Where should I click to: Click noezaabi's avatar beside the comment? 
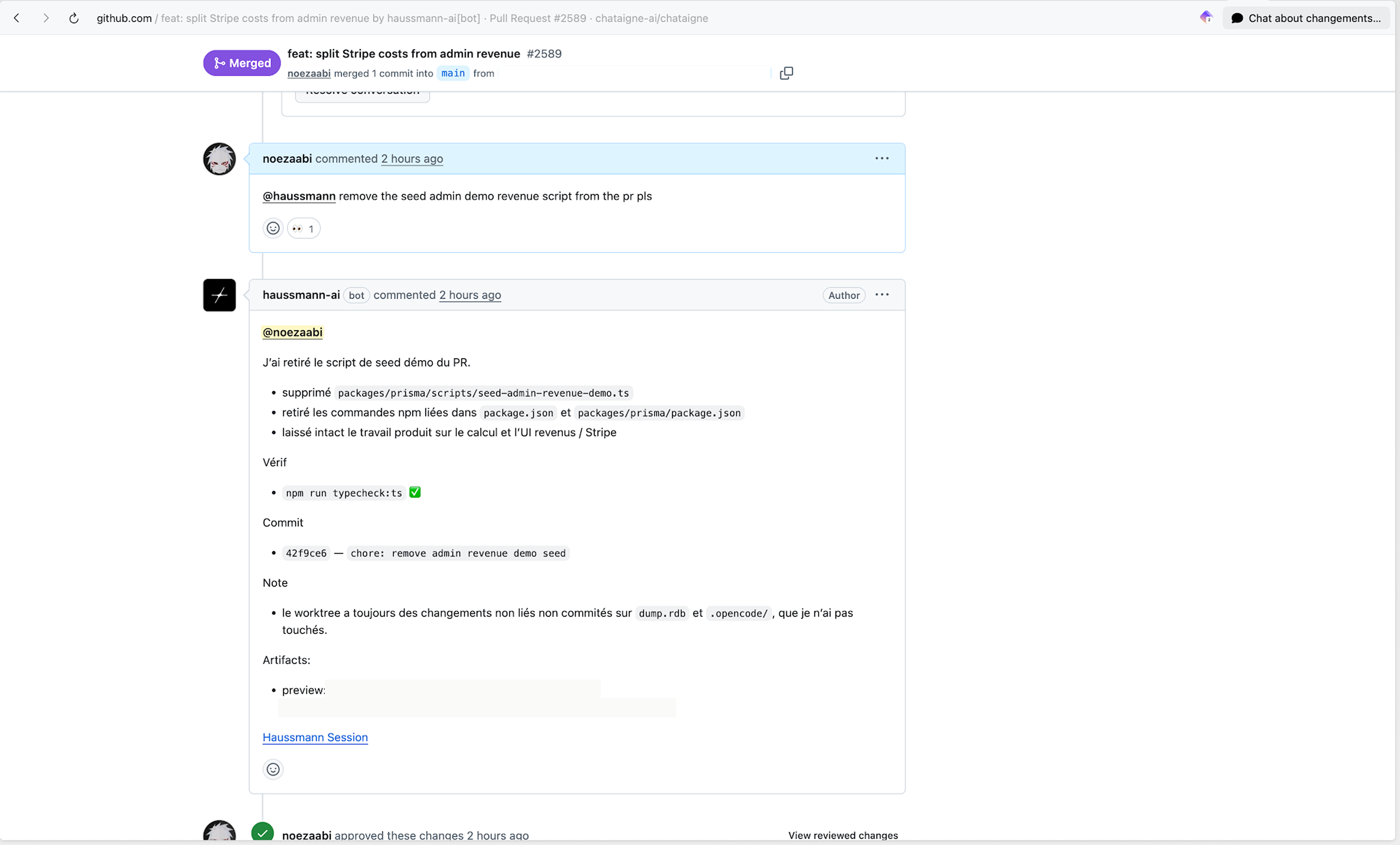click(219, 159)
